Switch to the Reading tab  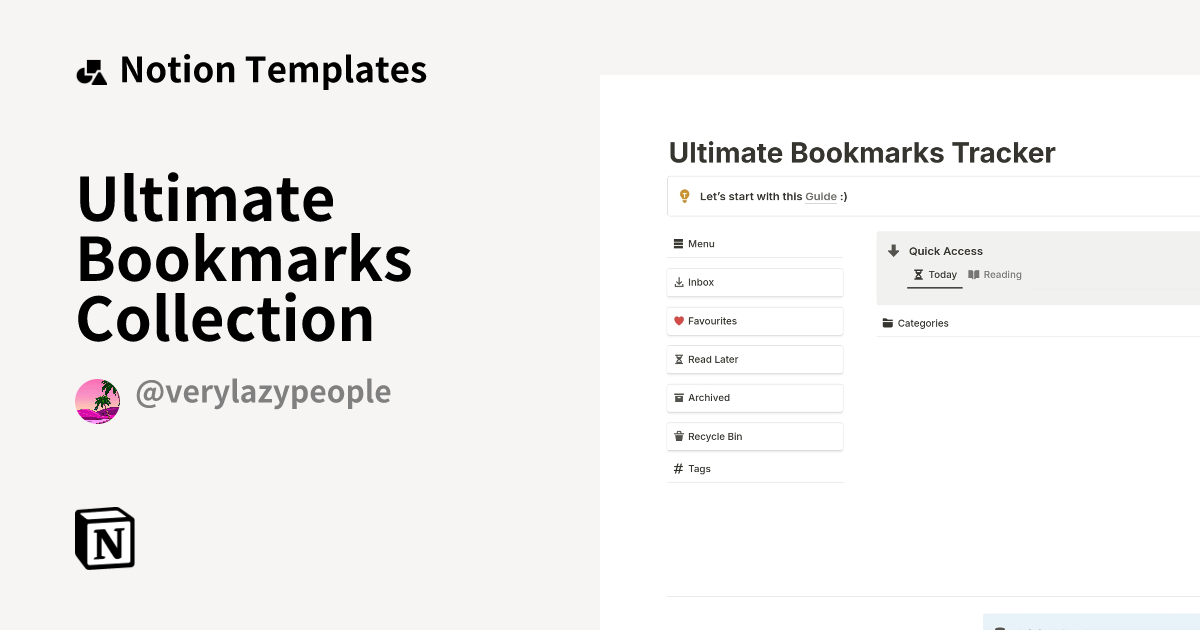(x=995, y=274)
